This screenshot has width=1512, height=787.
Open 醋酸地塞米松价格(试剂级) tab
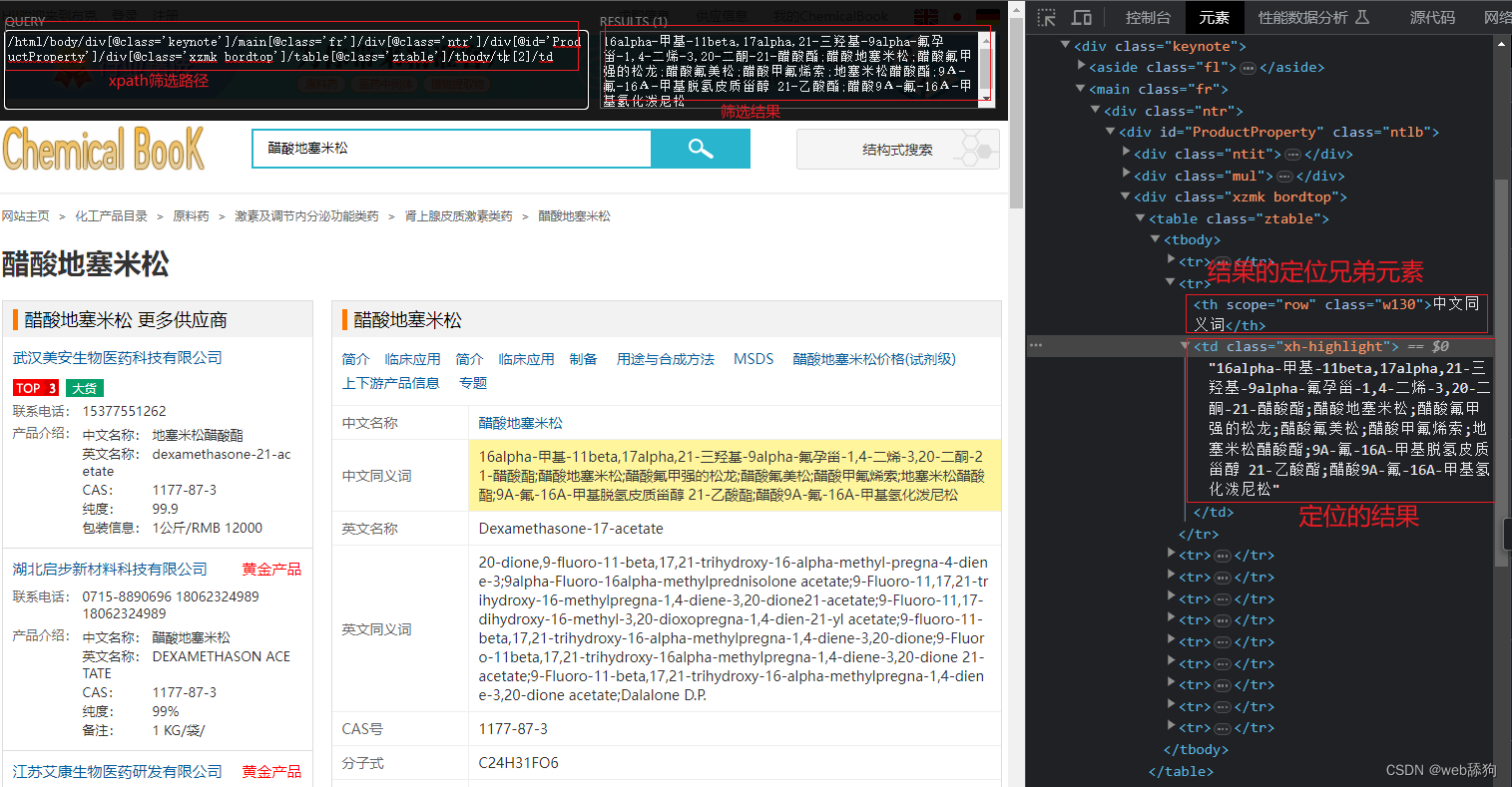[874, 359]
